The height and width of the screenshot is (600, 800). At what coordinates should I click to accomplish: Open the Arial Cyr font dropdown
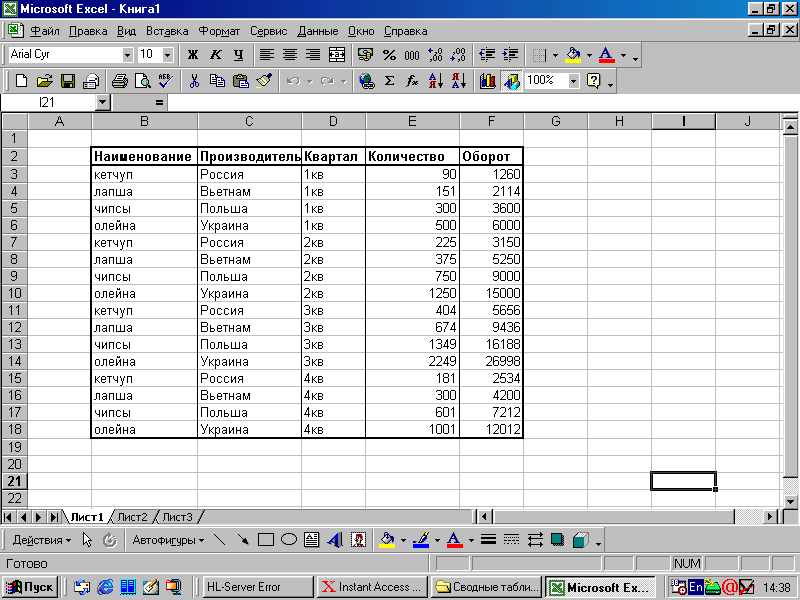click(128, 55)
